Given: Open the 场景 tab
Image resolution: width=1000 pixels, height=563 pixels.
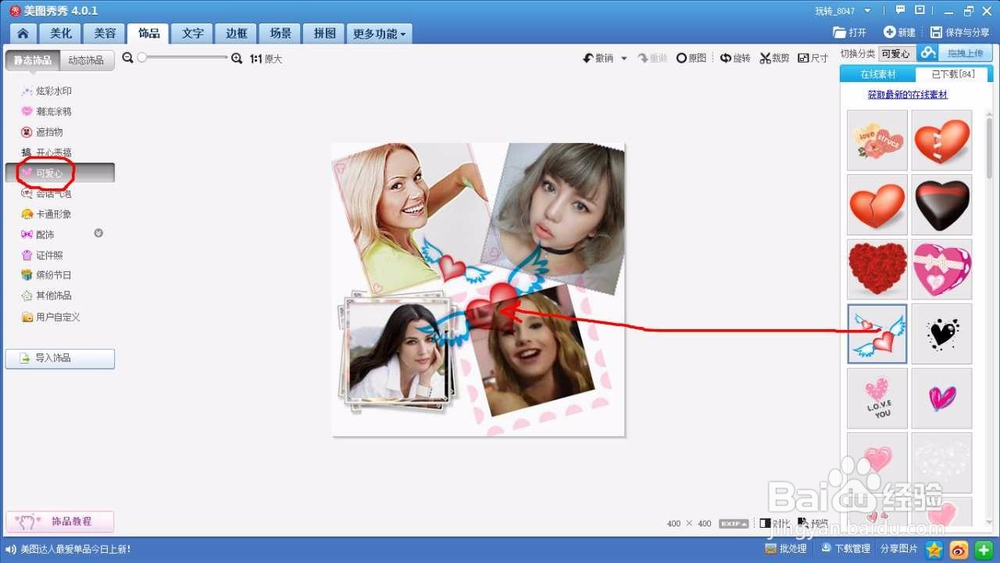Looking at the screenshot, I should tap(280, 33).
